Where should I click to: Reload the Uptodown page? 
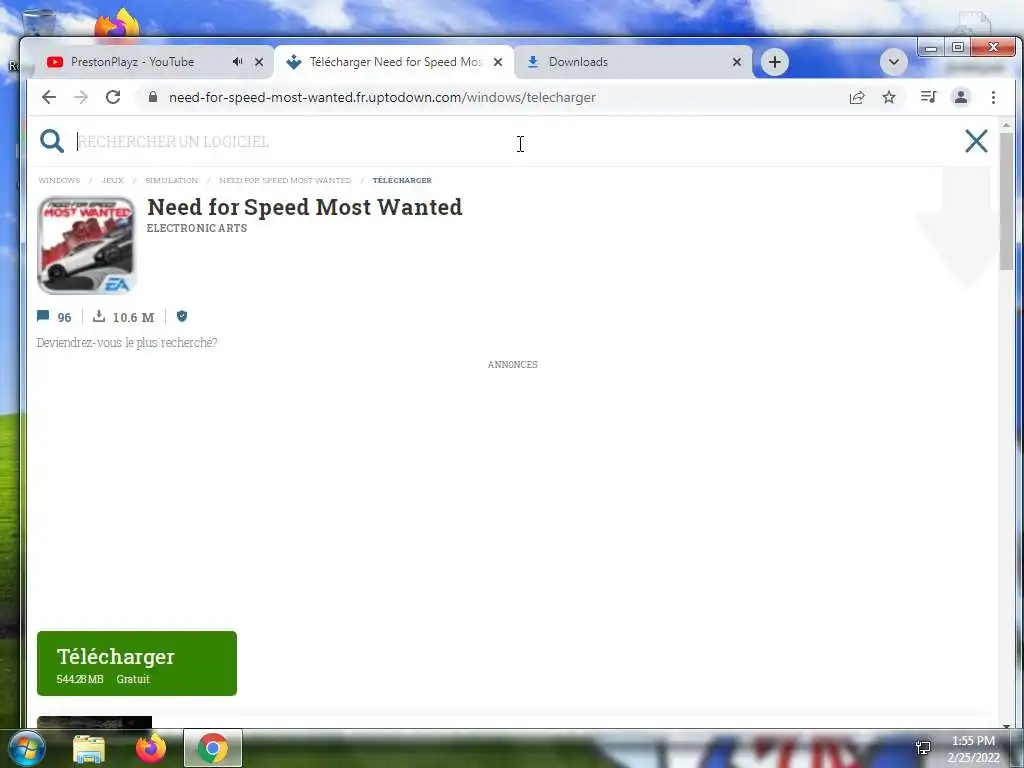113,97
